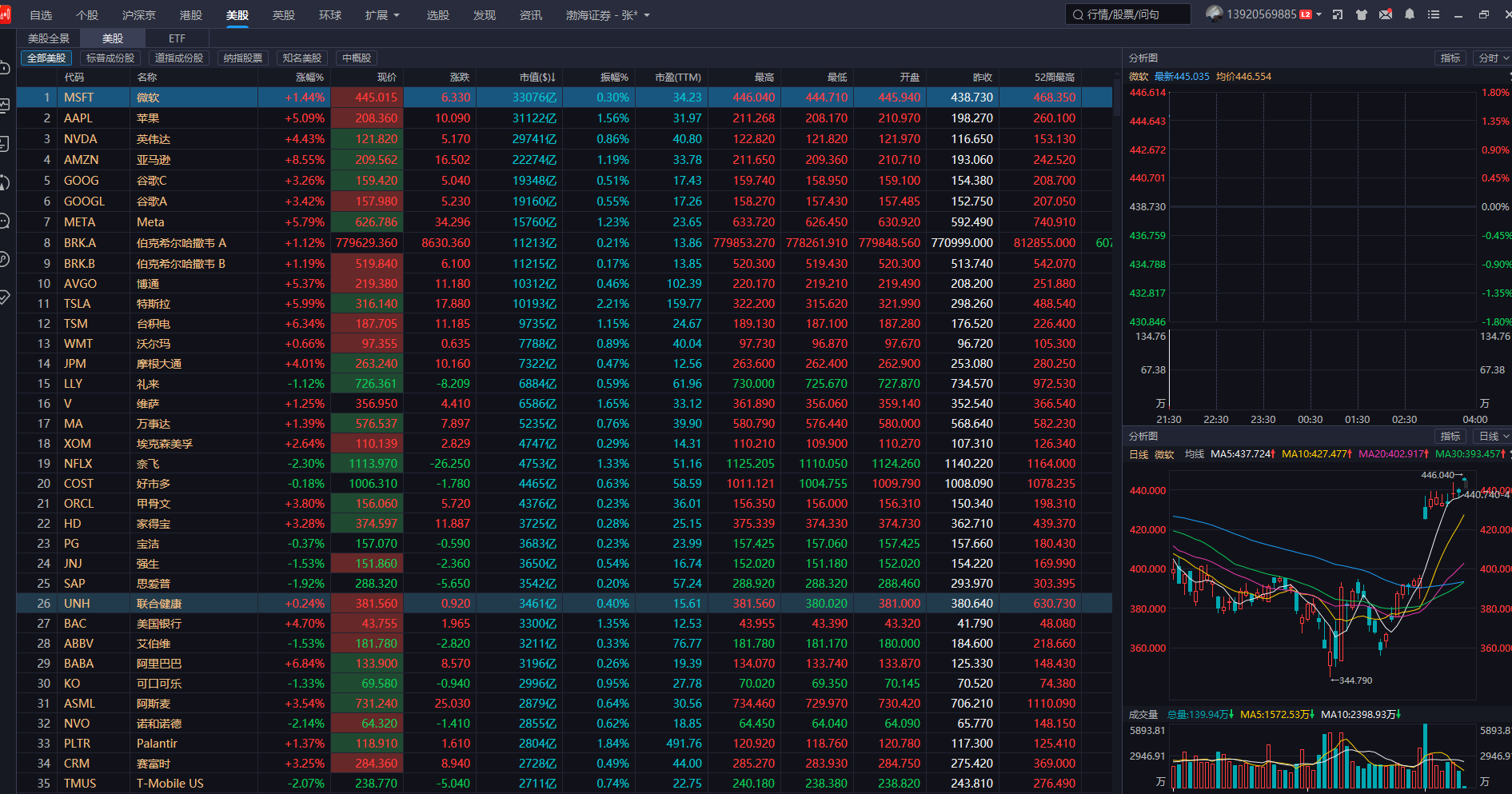
Task: Click the MA10:427.477 indicator label
Action: coord(1317,454)
